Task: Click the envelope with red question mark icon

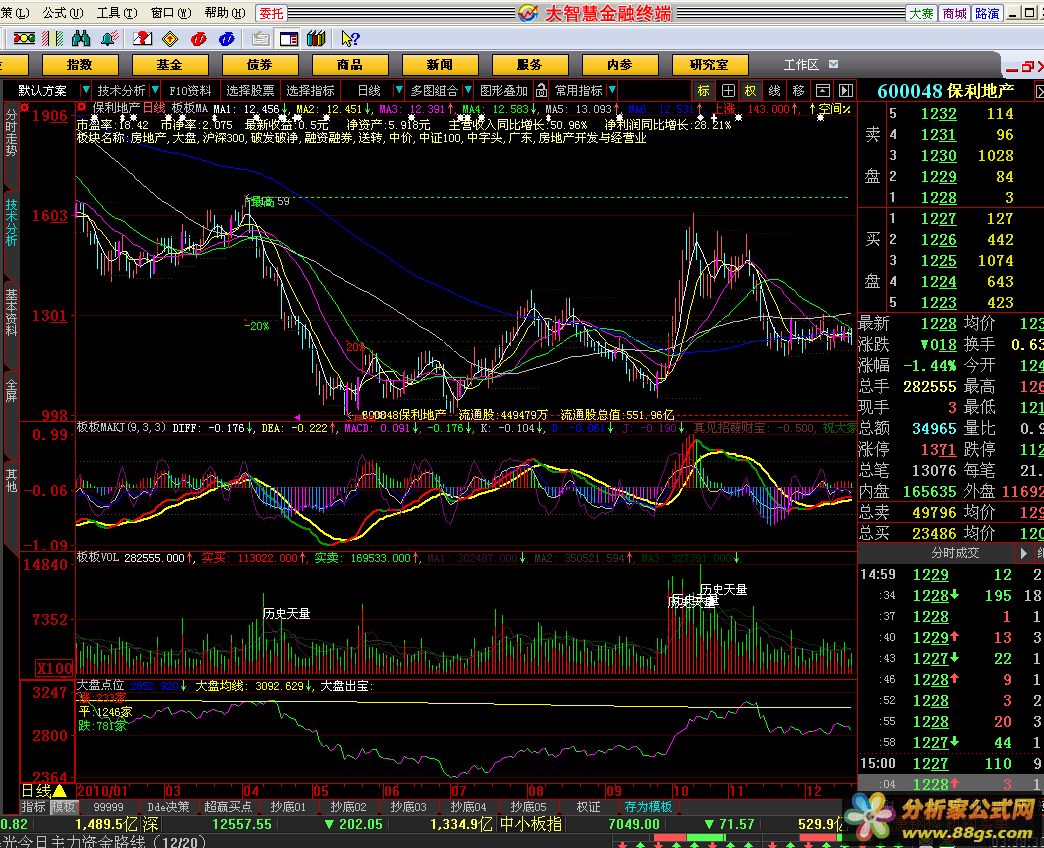Action: [142, 39]
